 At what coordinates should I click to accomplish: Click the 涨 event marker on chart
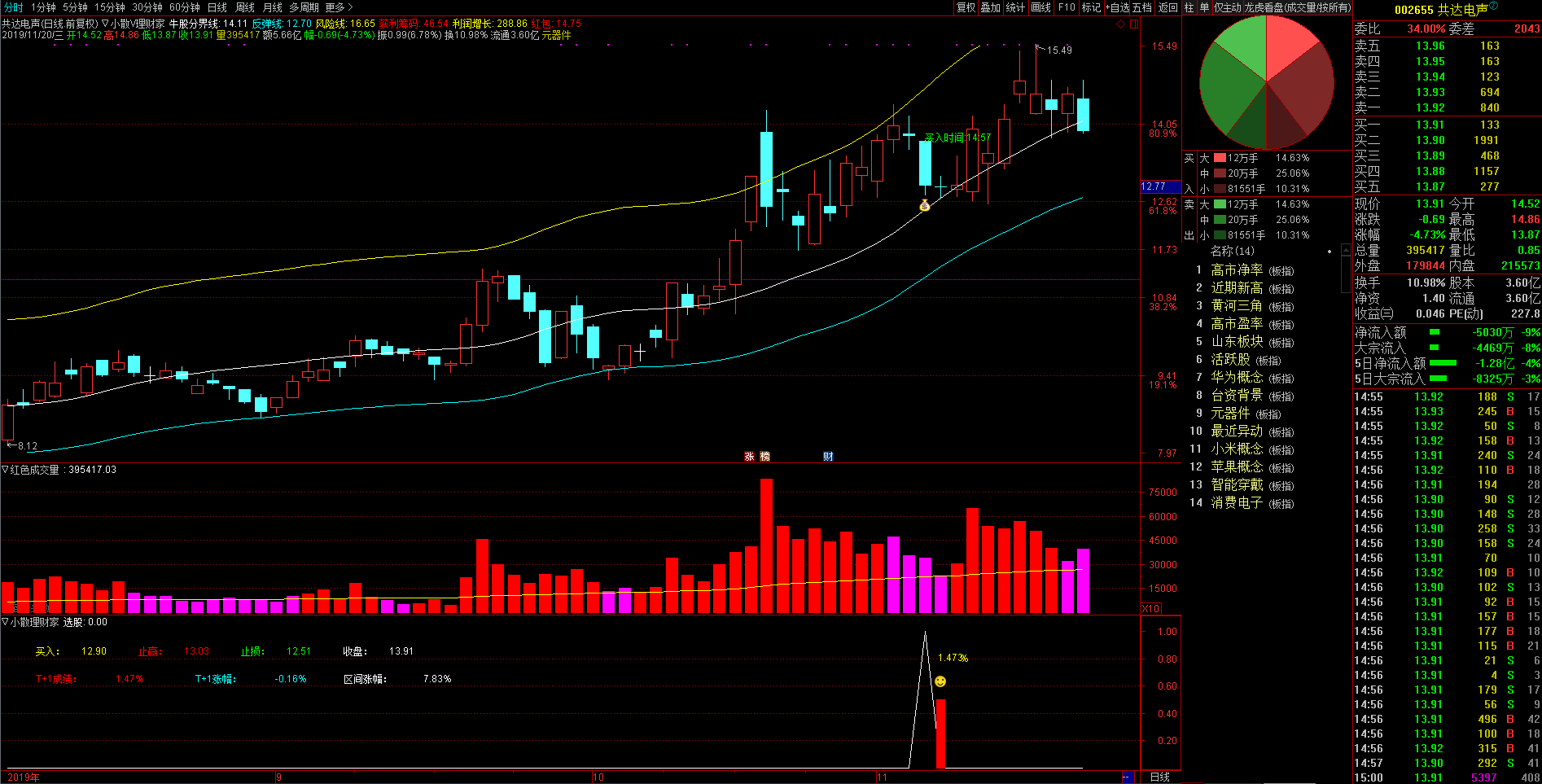tap(749, 457)
